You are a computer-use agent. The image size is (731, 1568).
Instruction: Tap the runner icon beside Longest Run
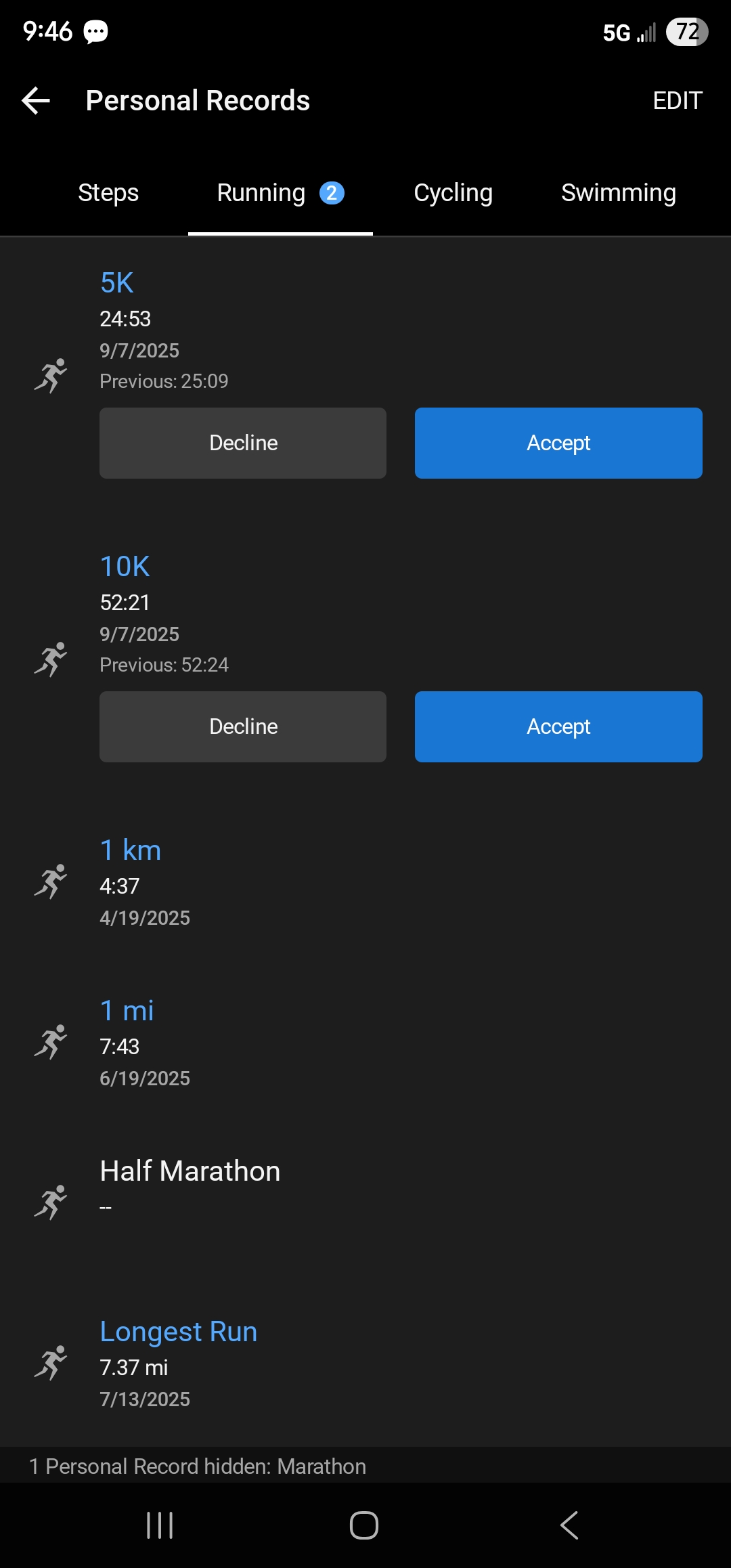(x=51, y=1362)
